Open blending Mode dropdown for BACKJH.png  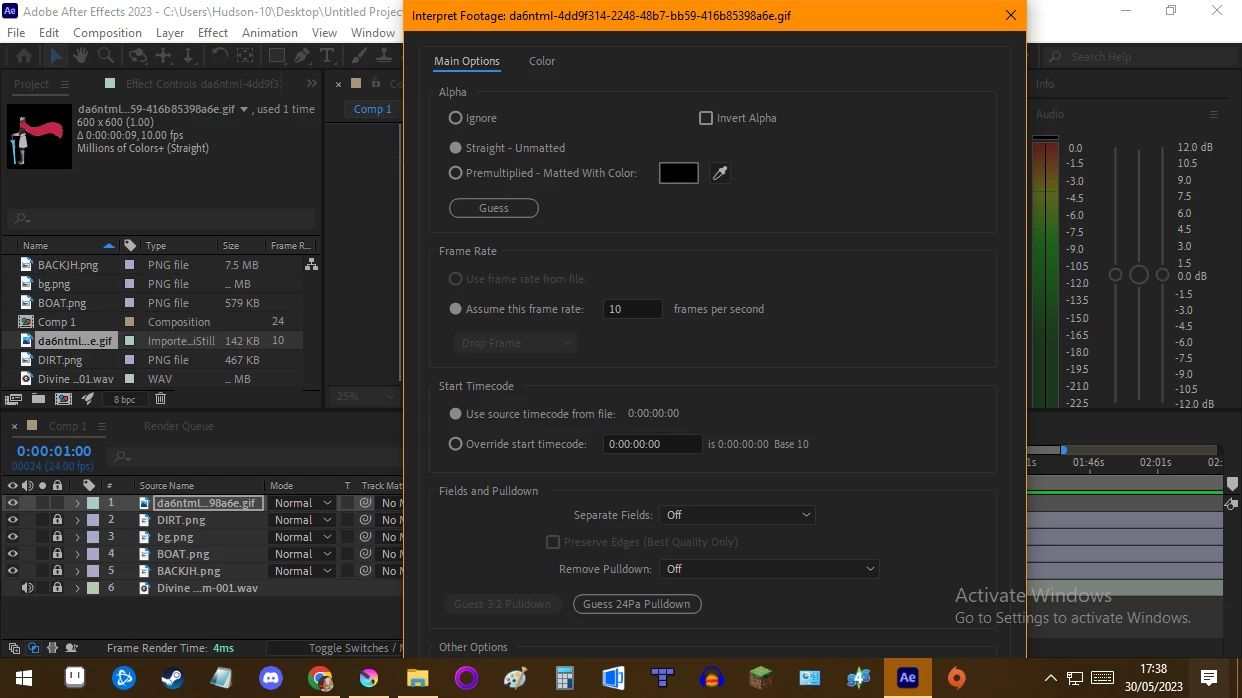click(302, 571)
